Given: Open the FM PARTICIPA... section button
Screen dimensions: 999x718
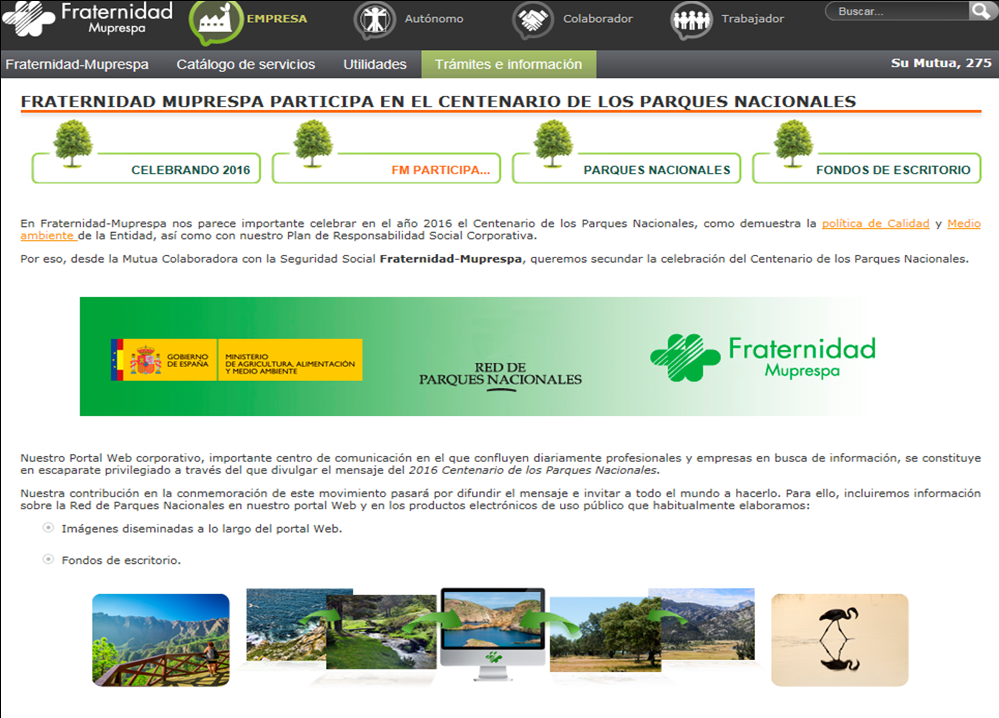Looking at the screenshot, I should pyautogui.click(x=387, y=168).
